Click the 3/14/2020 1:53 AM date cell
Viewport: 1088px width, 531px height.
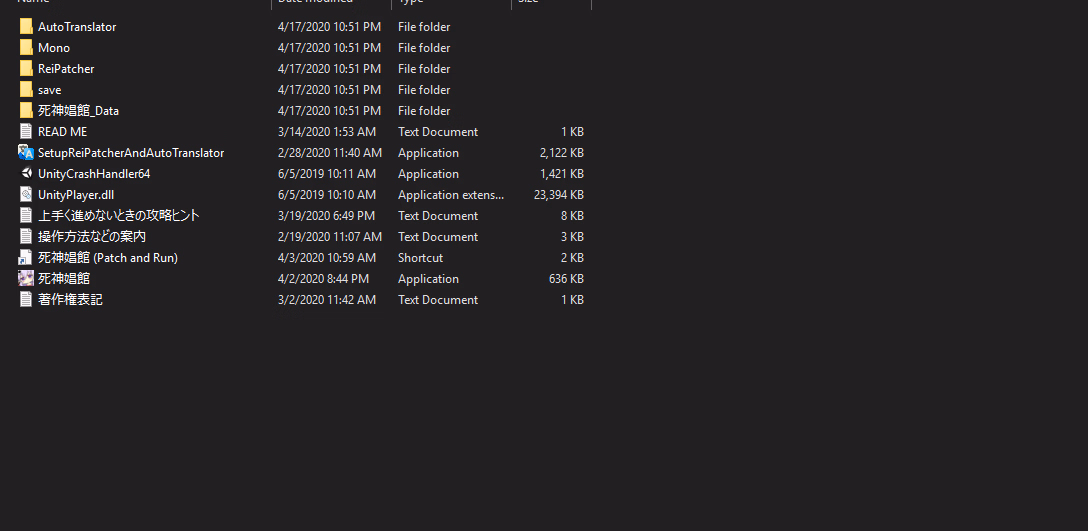[x=327, y=132]
